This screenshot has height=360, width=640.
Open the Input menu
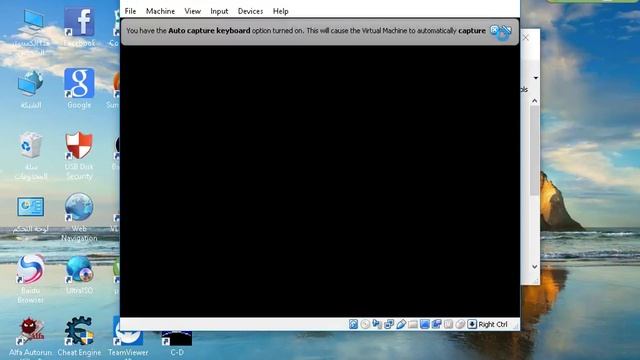point(219,11)
